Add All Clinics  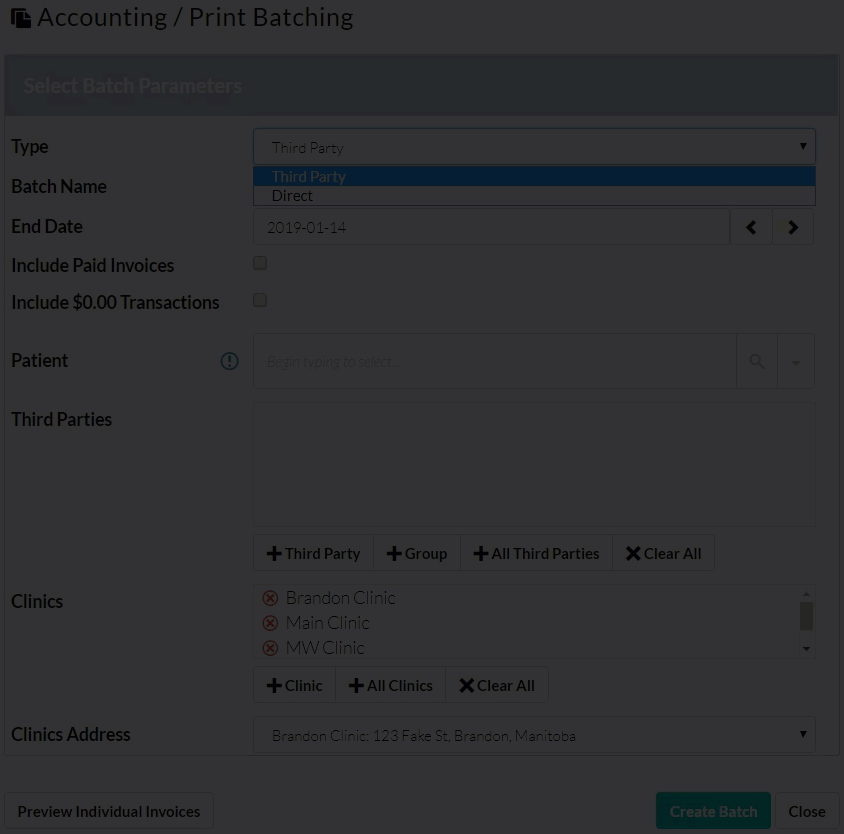tap(391, 685)
